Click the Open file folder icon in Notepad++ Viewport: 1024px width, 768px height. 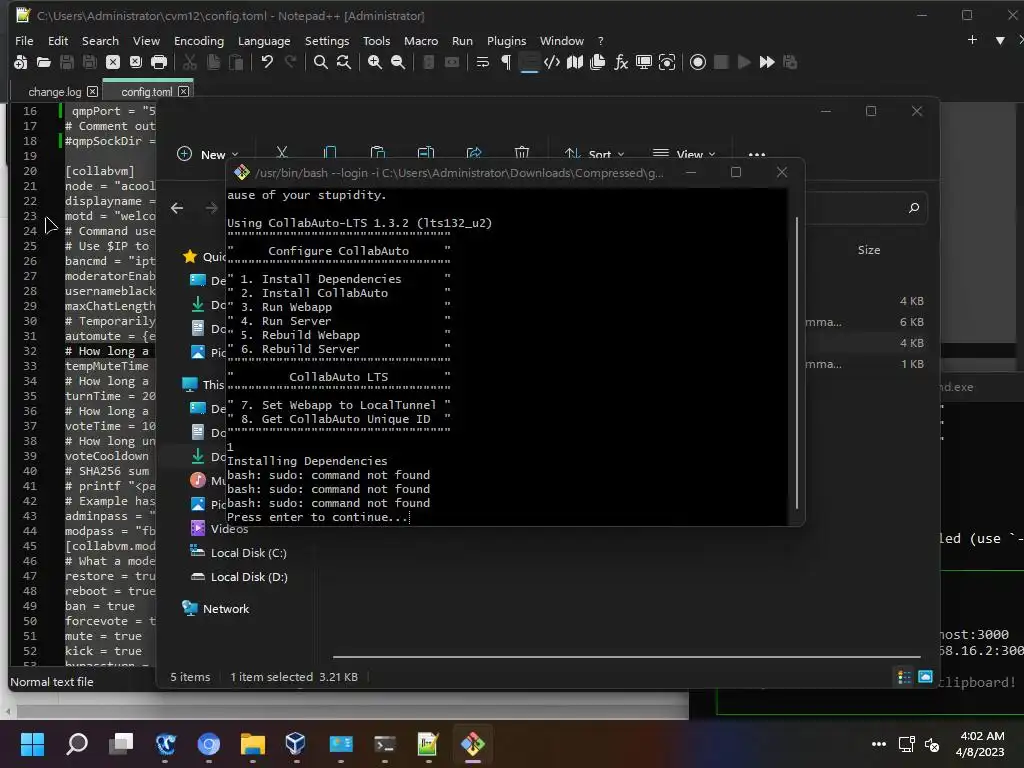click(x=44, y=62)
